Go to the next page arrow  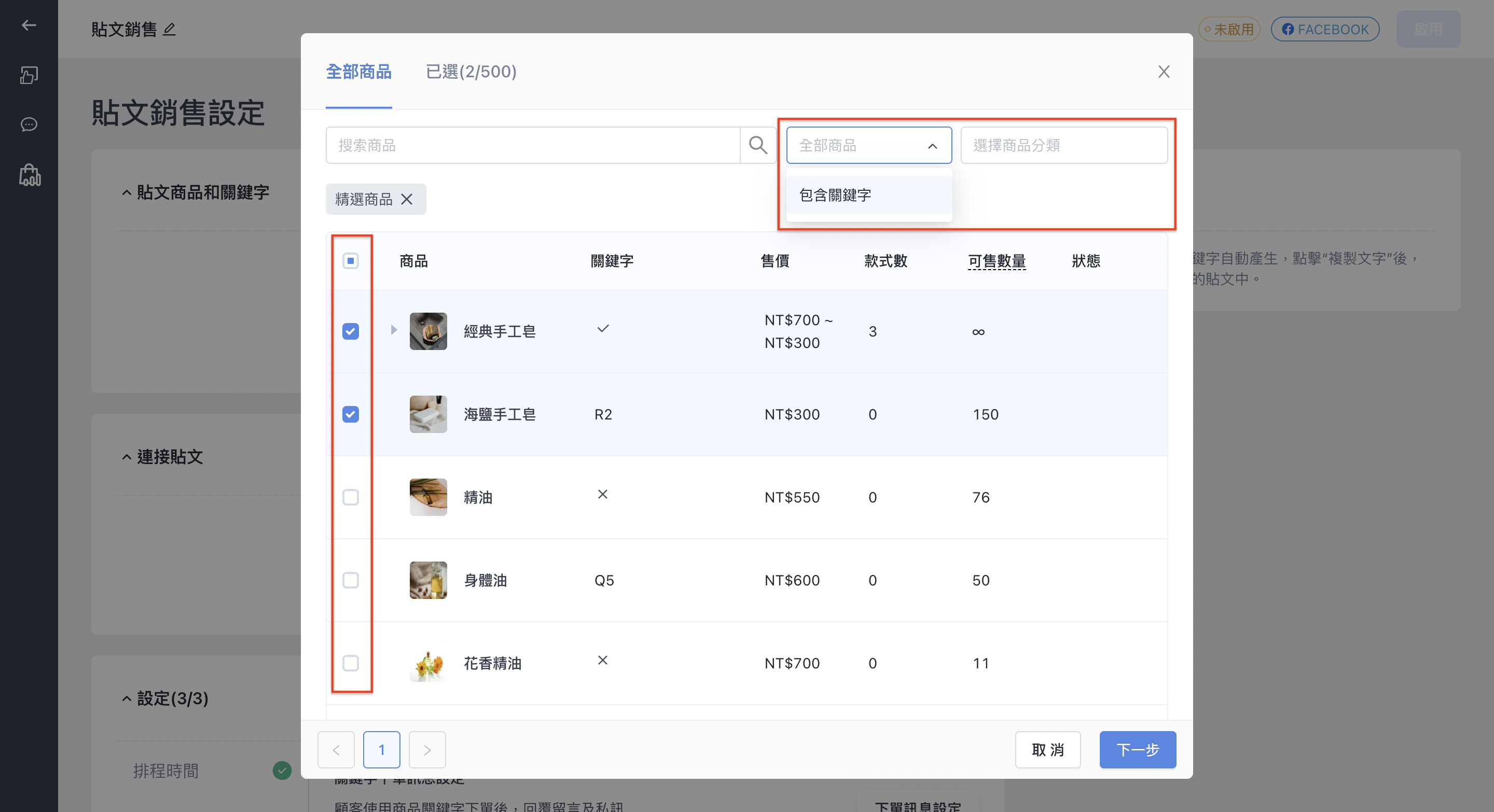pos(427,749)
